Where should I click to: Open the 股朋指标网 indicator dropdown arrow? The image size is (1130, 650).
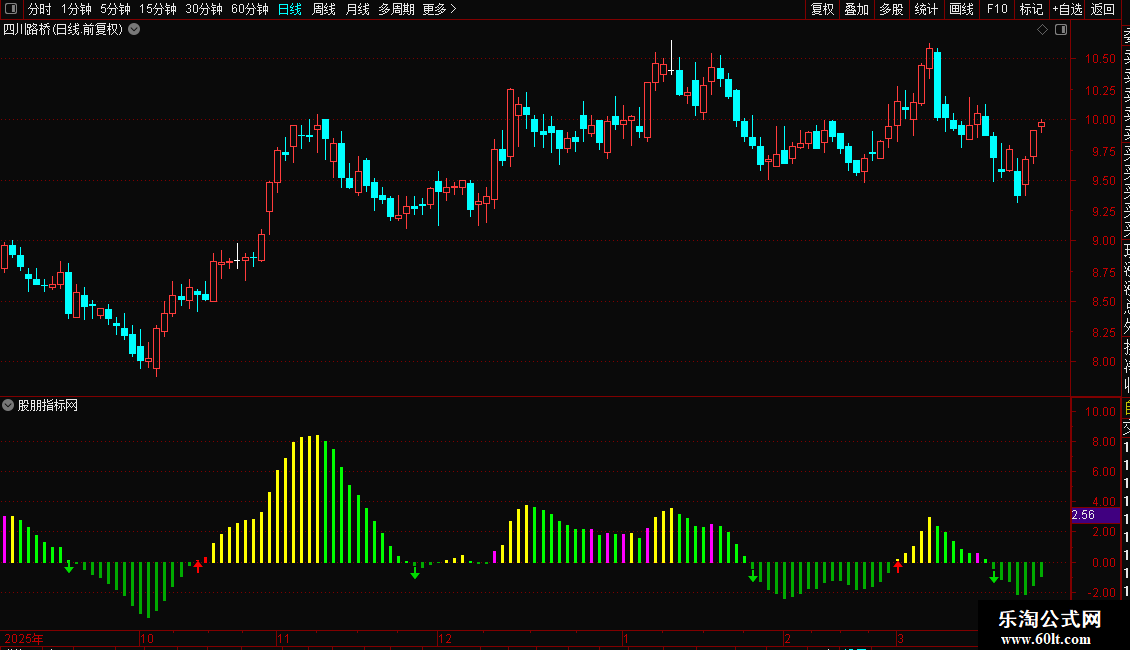(8, 405)
